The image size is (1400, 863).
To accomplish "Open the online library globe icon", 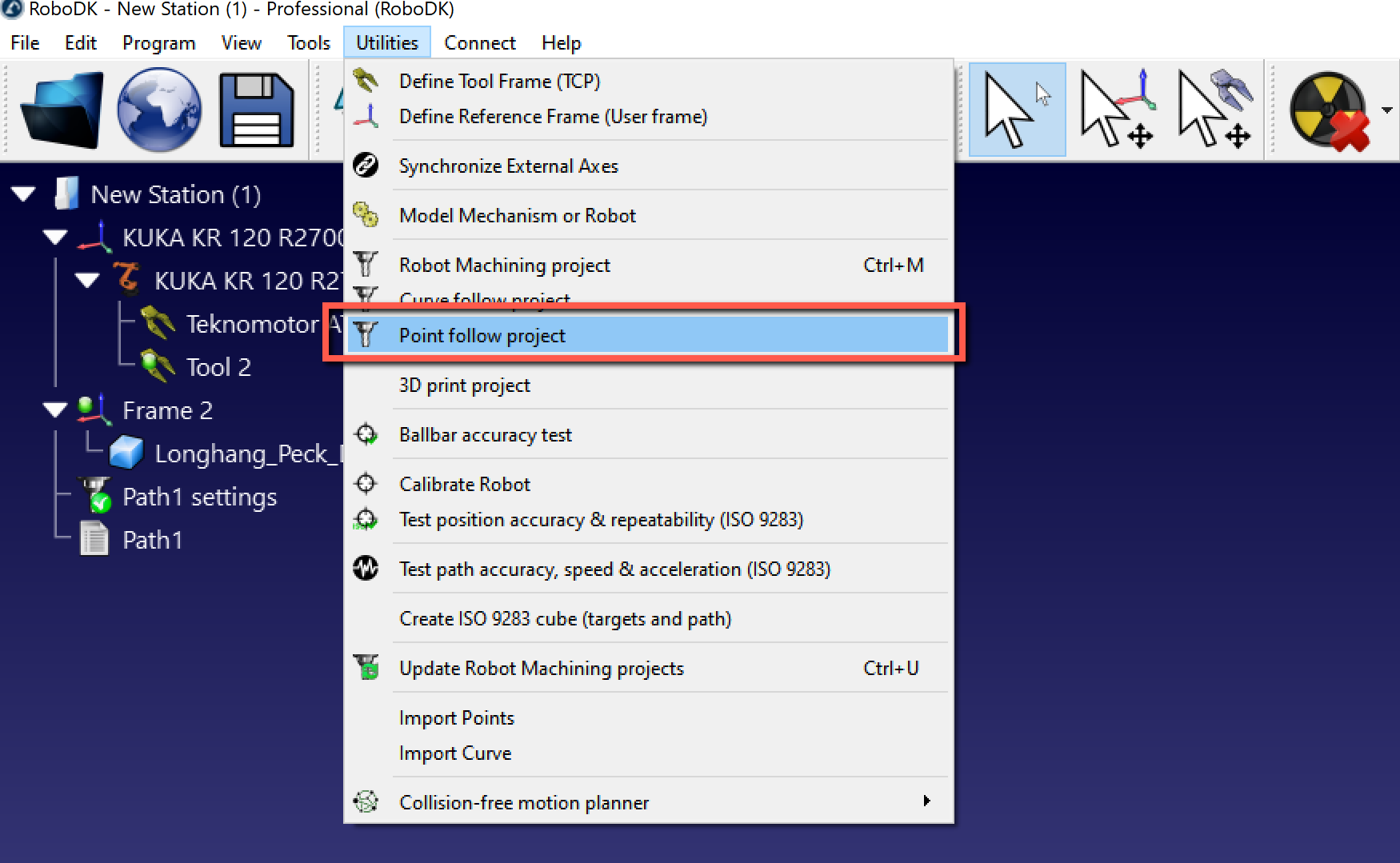I will tap(159, 110).
